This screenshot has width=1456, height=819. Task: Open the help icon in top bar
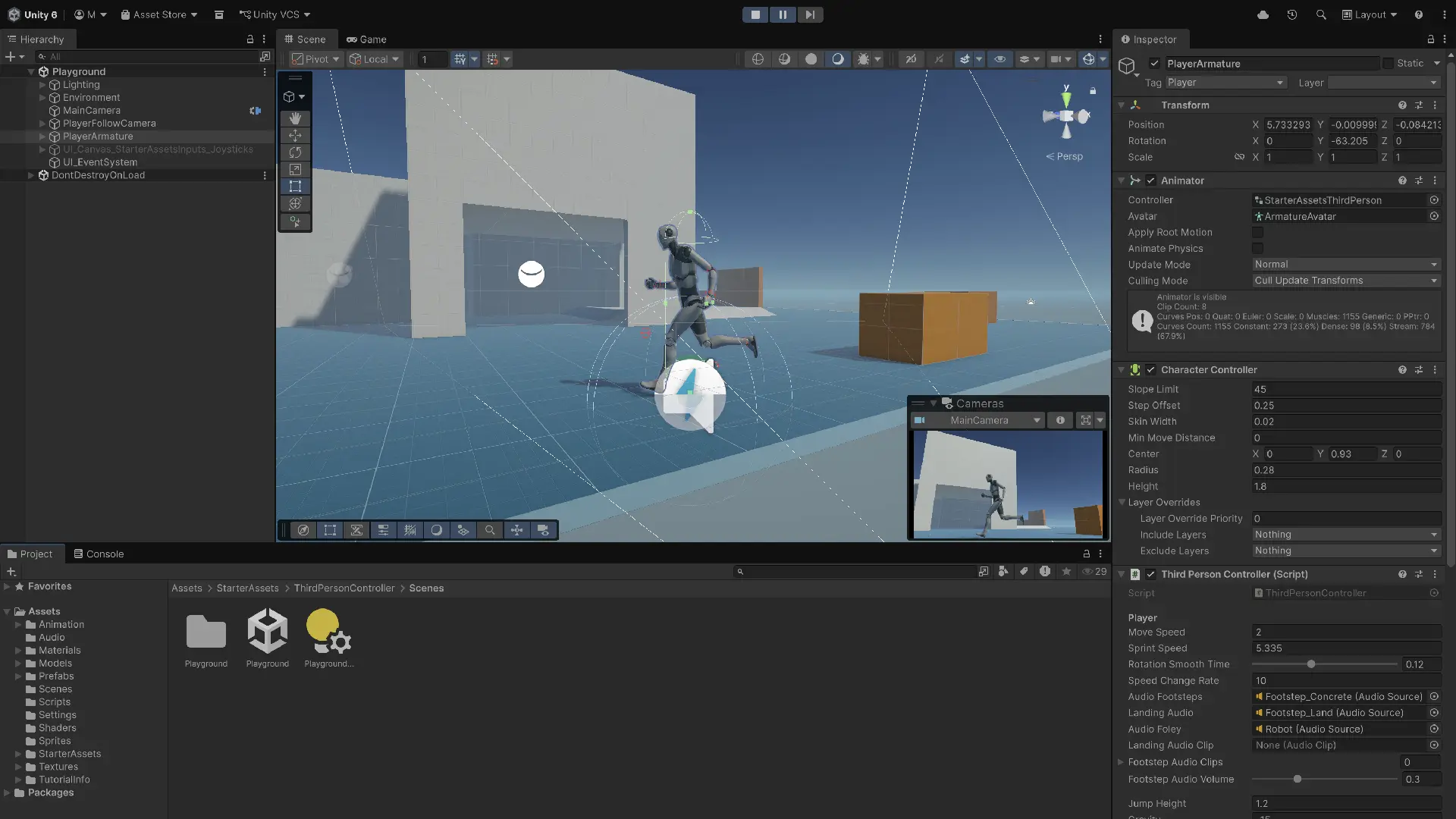1418,14
